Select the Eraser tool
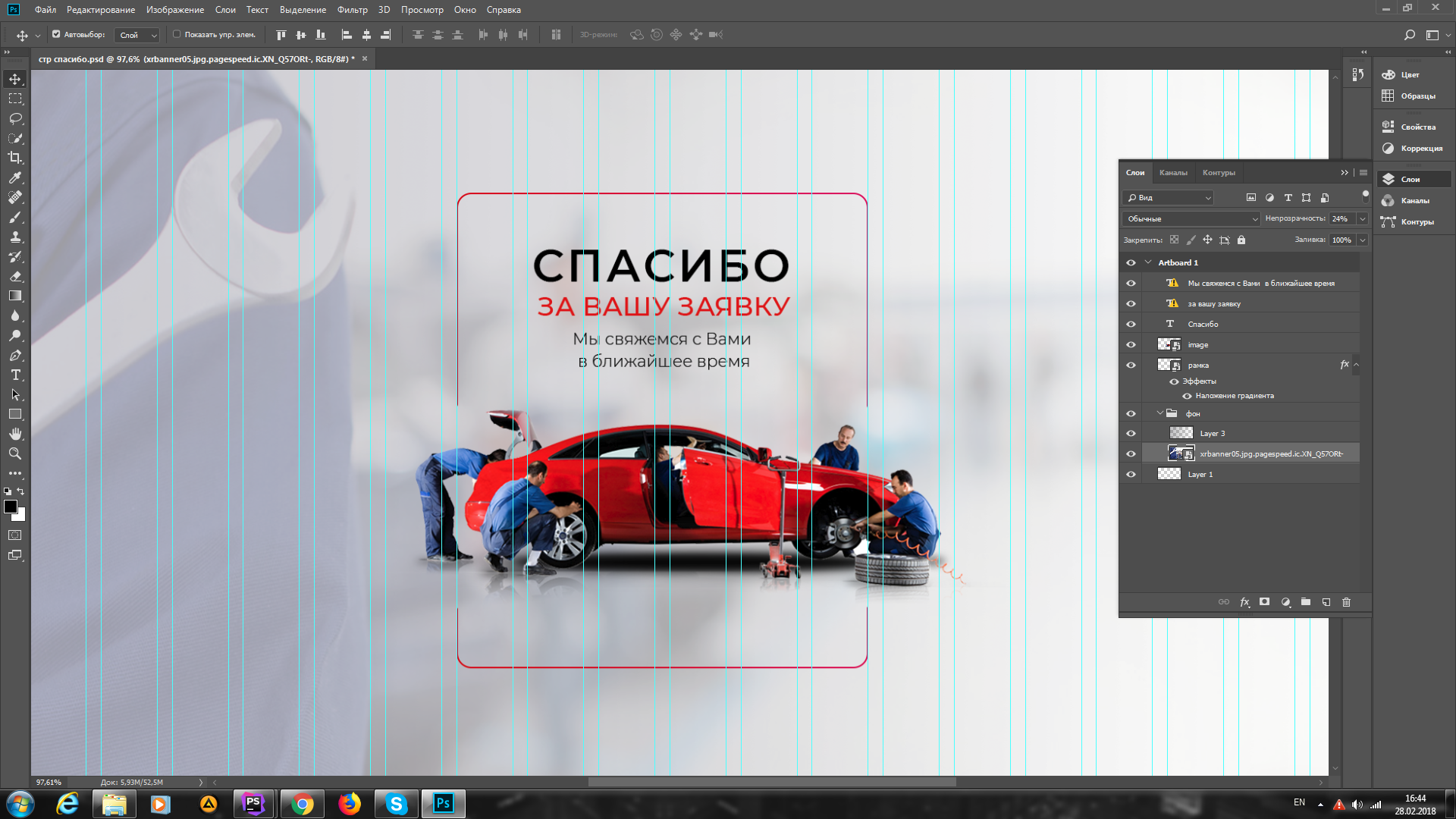Image resolution: width=1456 pixels, height=819 pixels. 15,276
